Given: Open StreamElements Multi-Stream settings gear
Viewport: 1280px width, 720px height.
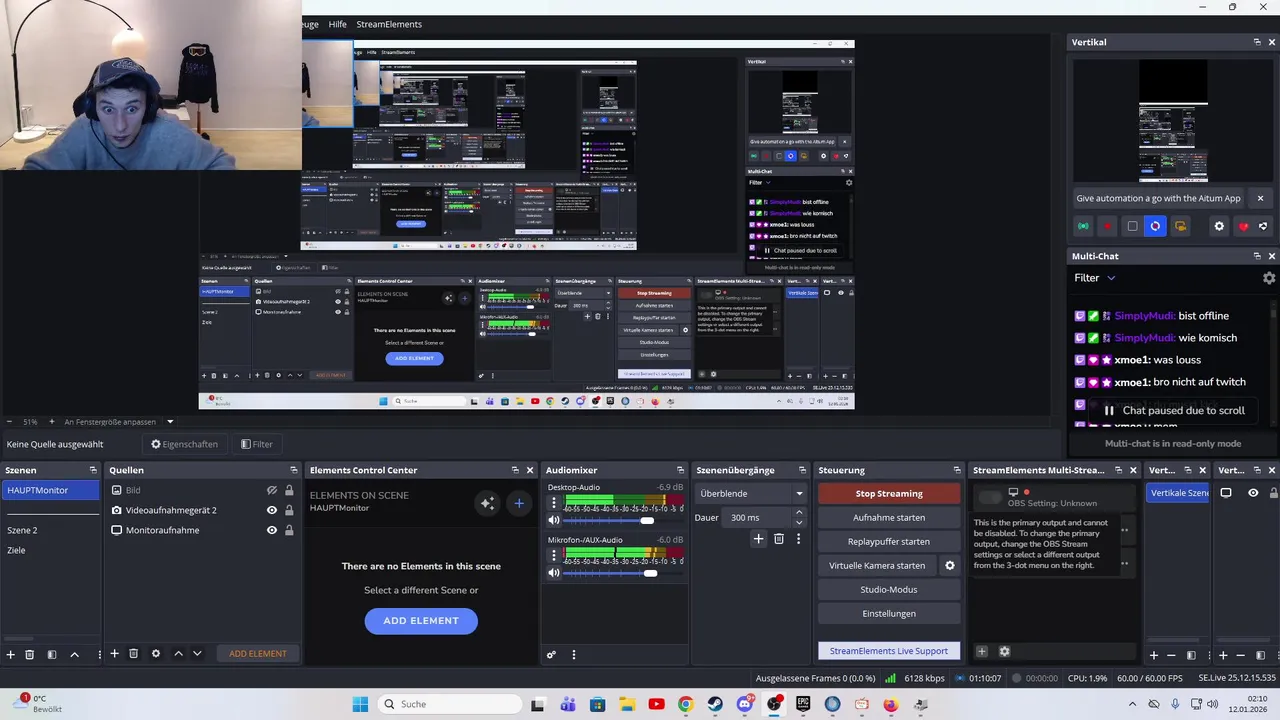Looking at the screenshot, I should click(1004, 652).
